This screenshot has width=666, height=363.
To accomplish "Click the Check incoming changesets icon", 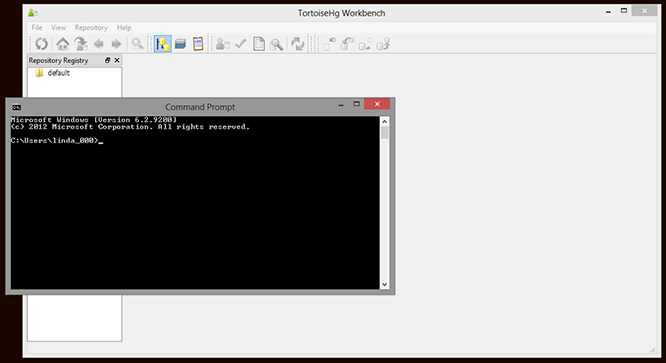I will tap(329, 44).
